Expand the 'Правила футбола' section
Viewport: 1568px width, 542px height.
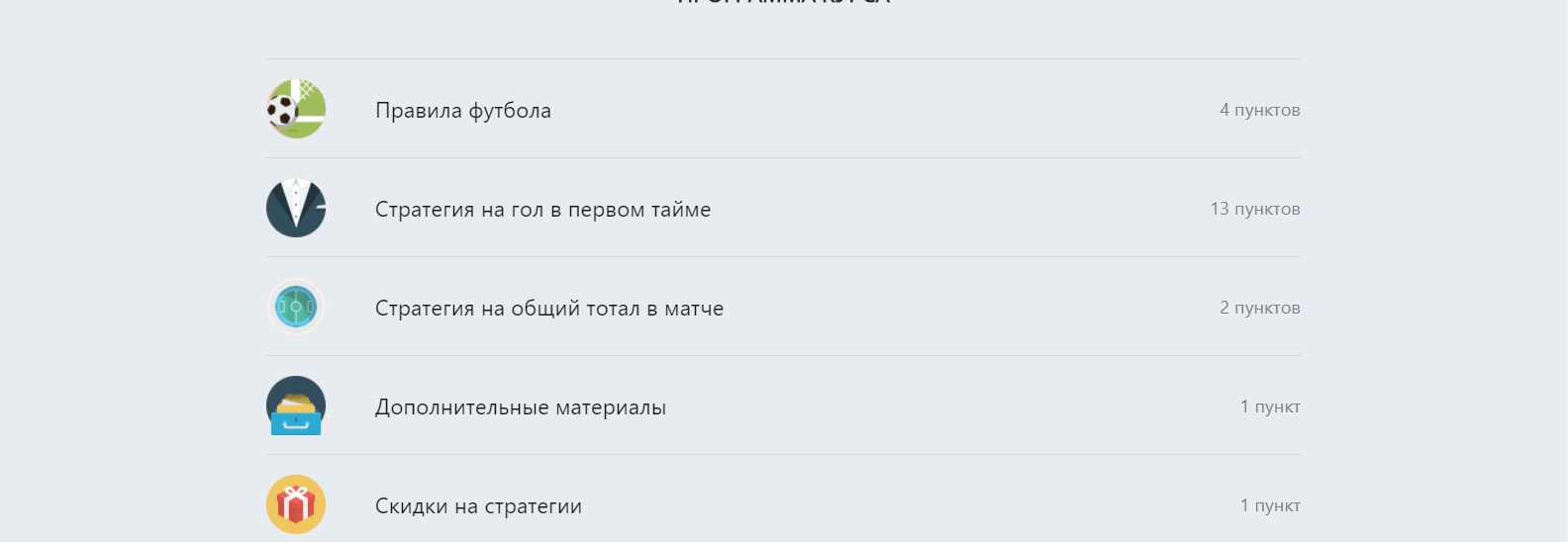pos(783,109)
